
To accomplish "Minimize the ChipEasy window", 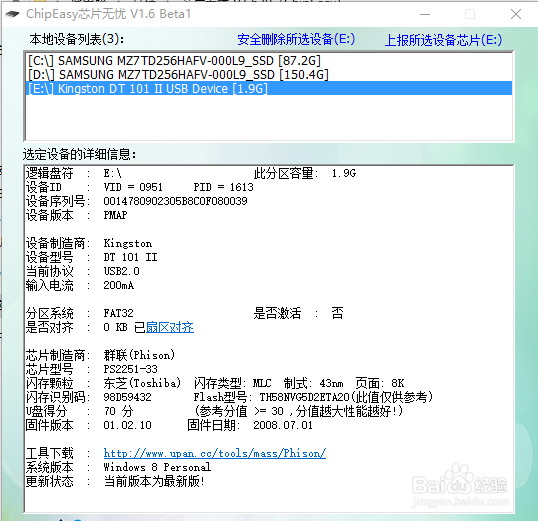I will pyautogui.click(x=425, y=14).
